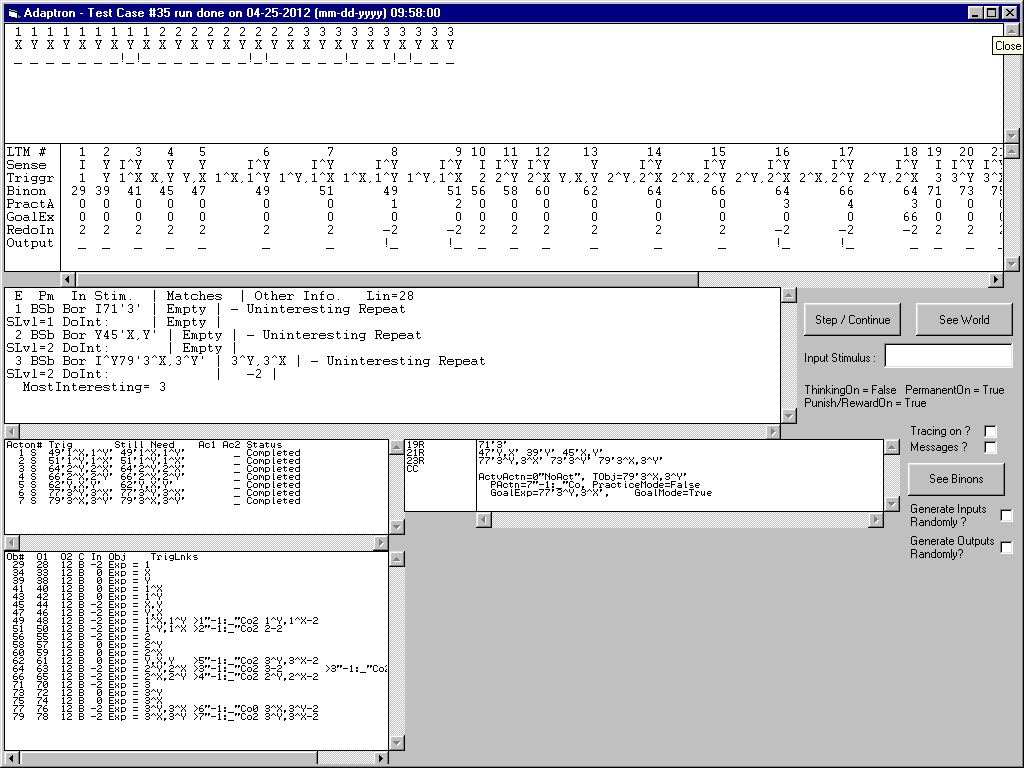Click the 'GoalMode=True' text

tap(673, 492)
